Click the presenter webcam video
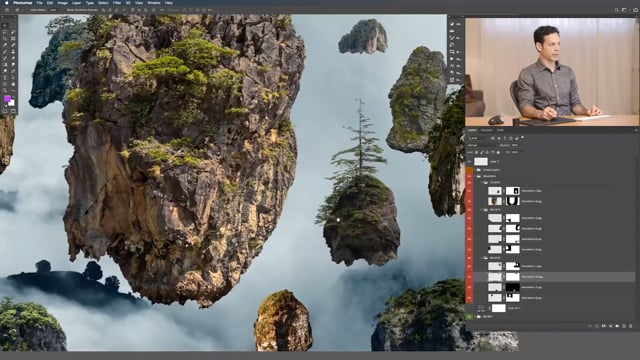640x360 pixels. coord(552,72)
